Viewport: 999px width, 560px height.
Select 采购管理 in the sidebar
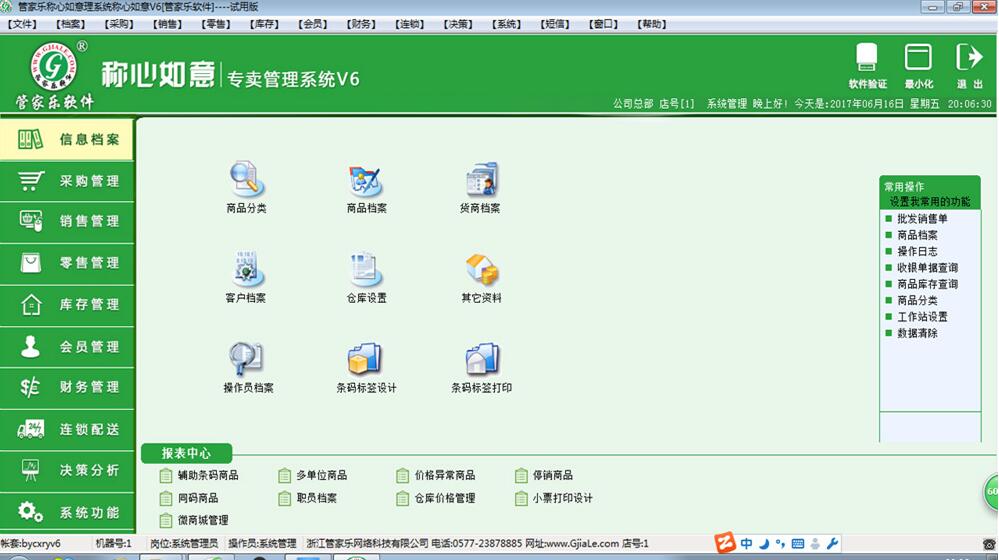click(x=67, y=181)
